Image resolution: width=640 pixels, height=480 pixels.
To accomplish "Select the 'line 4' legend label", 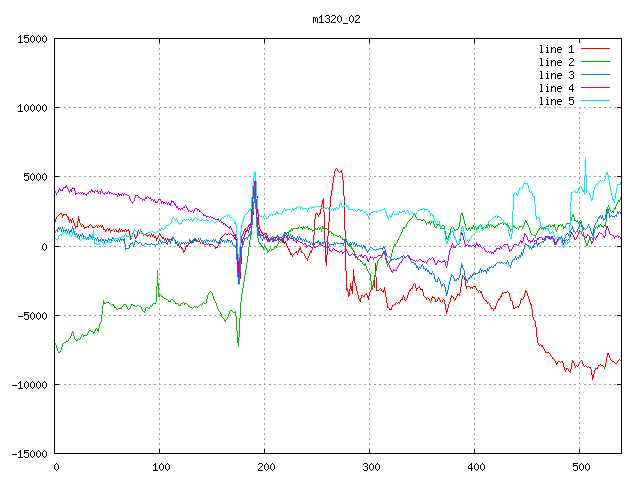I will [x=557, y=88].
